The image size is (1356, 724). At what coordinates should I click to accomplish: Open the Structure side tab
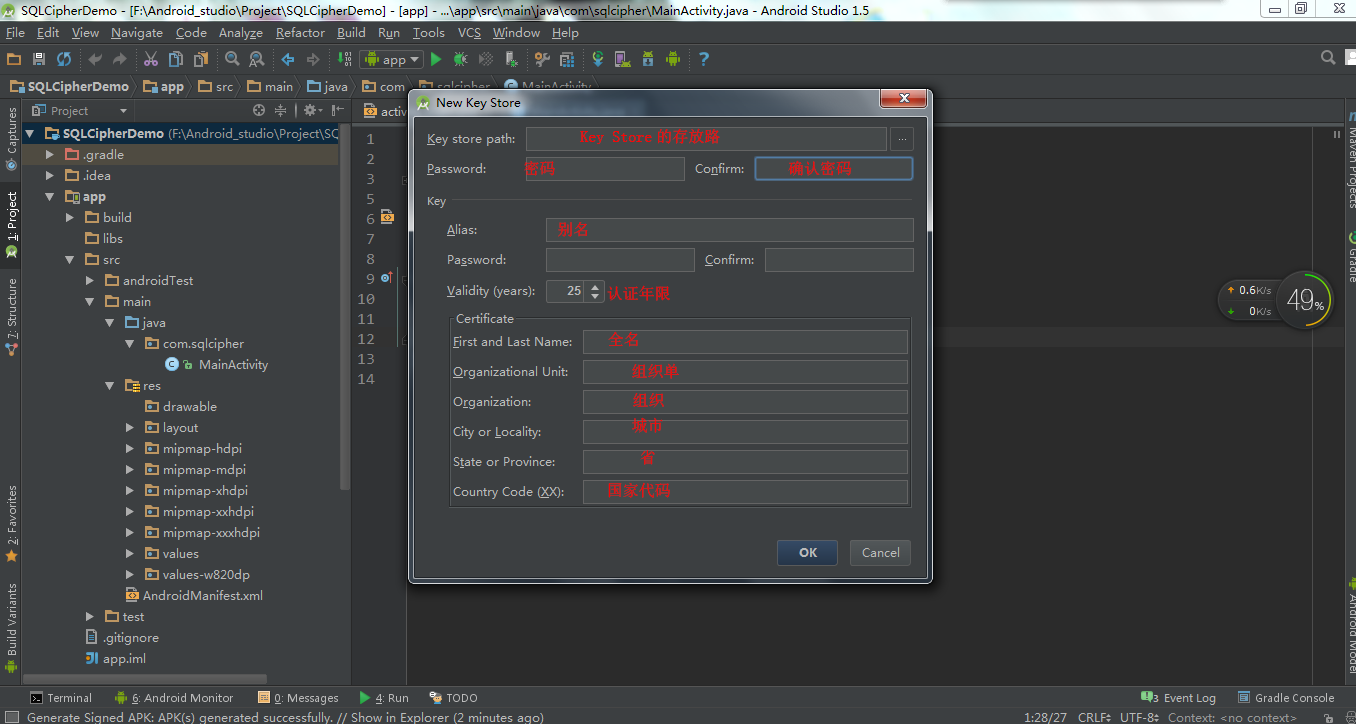coord(11,317)
